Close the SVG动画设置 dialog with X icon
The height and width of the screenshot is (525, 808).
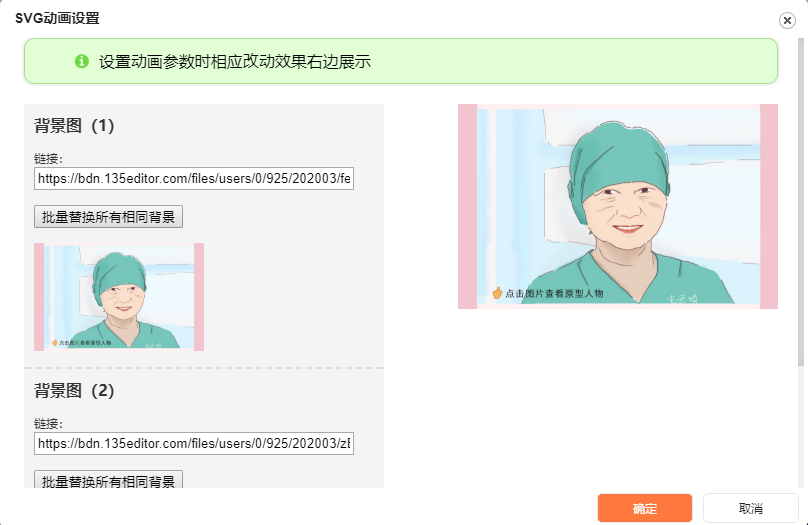click(x=787, y=20)
